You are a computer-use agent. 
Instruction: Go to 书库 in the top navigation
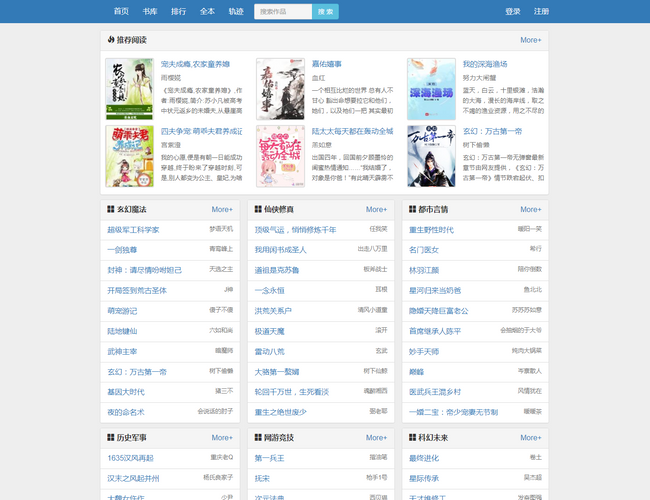[x=149, y=11]
